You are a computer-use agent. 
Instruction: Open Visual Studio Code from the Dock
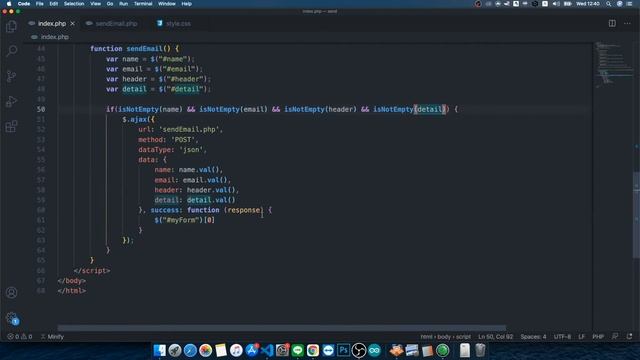(267, 350)
